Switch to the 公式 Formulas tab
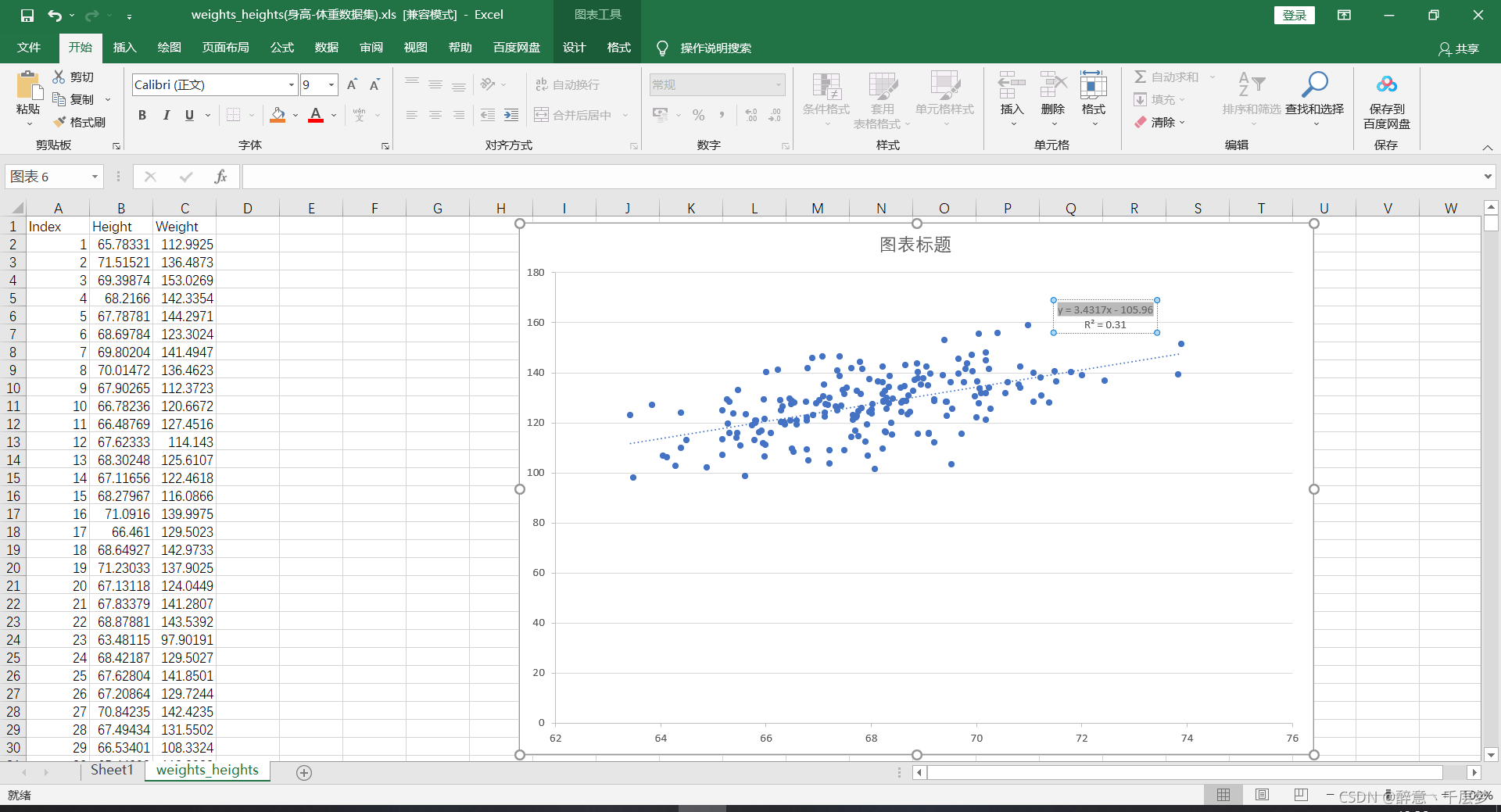This screenshot has height=812, width=1501. pyautogui.click(x=282, y=48)
